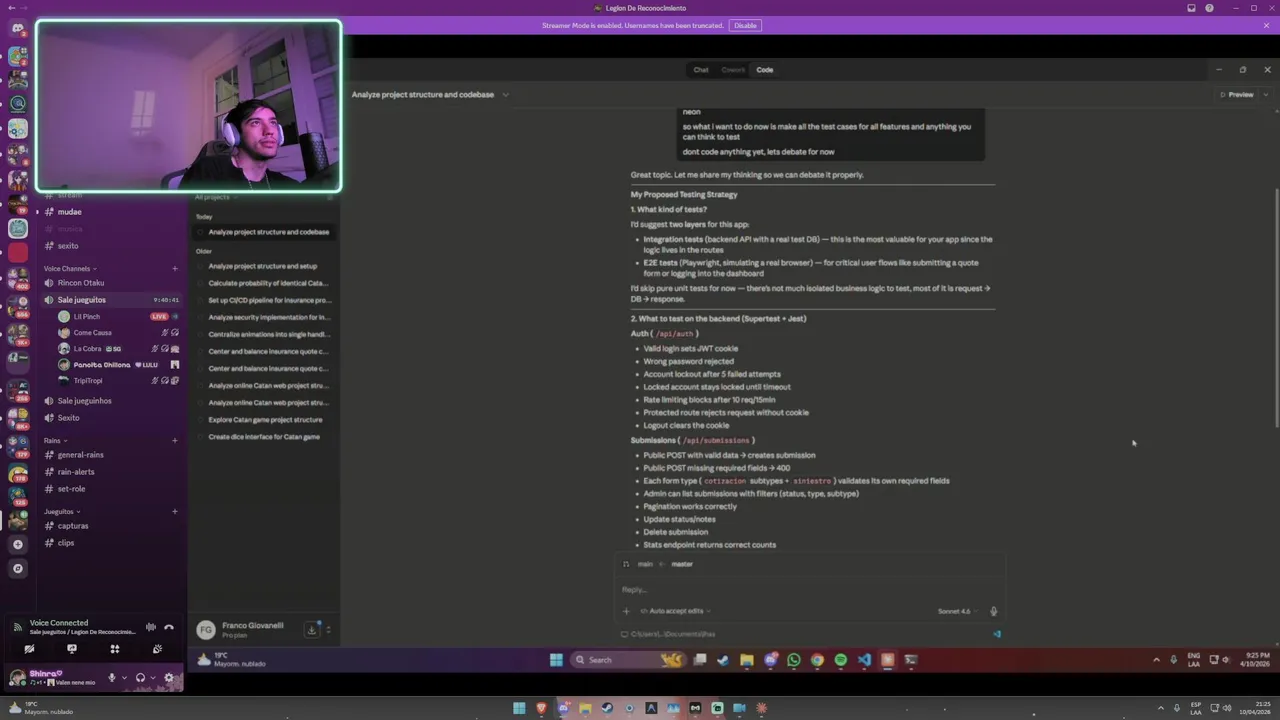1280x720 pixels.
Task: Switch to the Chat tab
Action: (701, 70)
